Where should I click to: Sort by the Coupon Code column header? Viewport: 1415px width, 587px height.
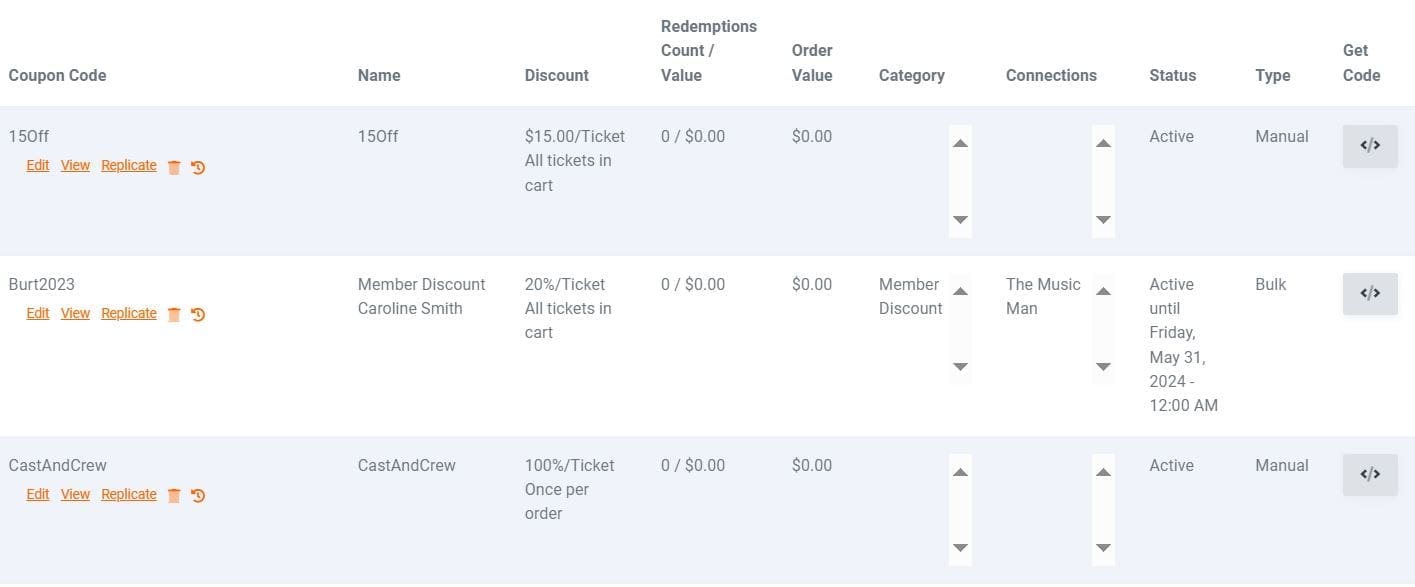point(57,76)
